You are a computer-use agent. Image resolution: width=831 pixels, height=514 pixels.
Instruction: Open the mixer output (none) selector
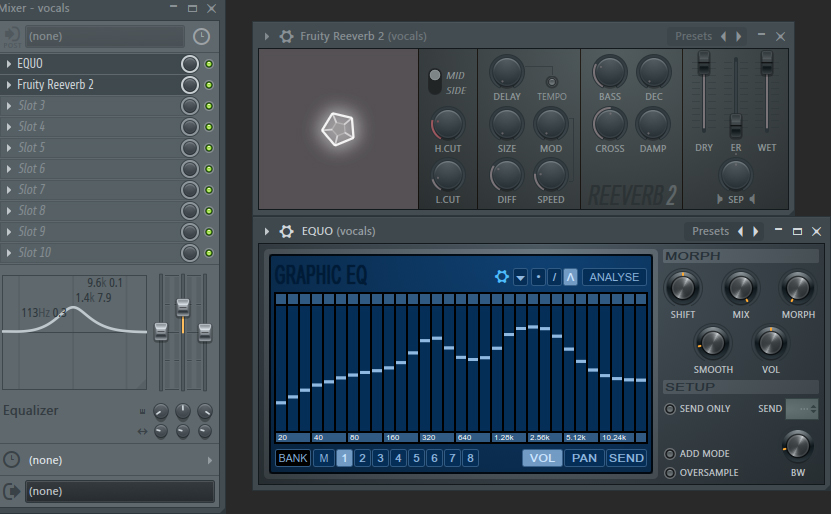coord(120,491)
